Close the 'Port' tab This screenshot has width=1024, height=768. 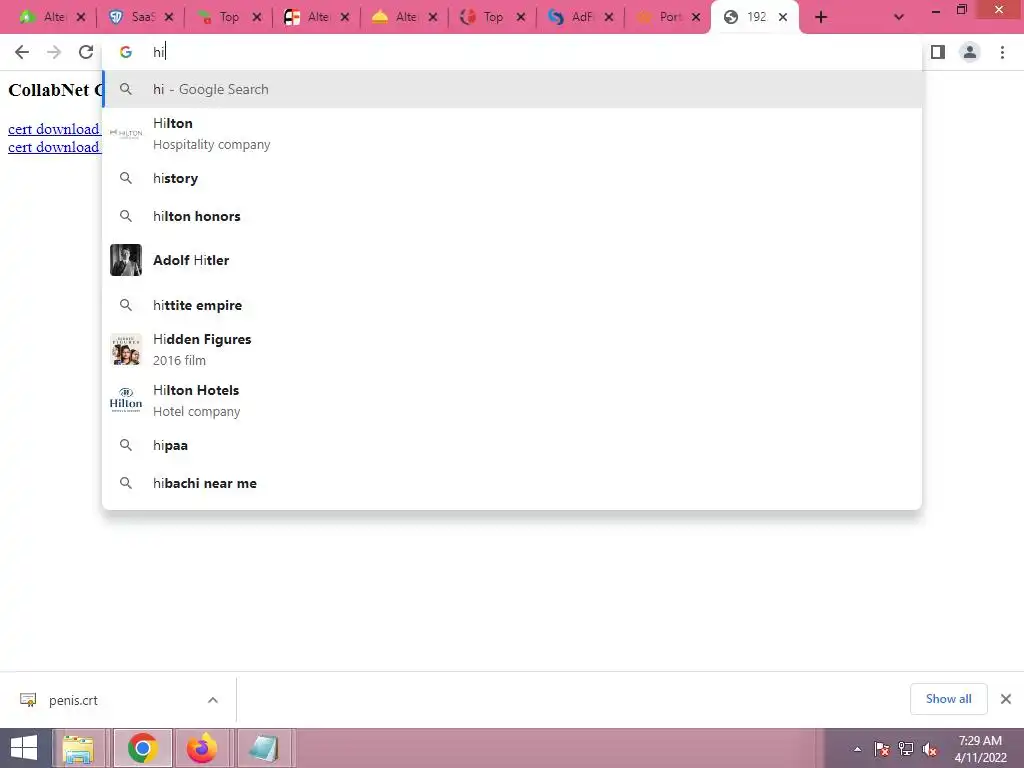(696, 17)
